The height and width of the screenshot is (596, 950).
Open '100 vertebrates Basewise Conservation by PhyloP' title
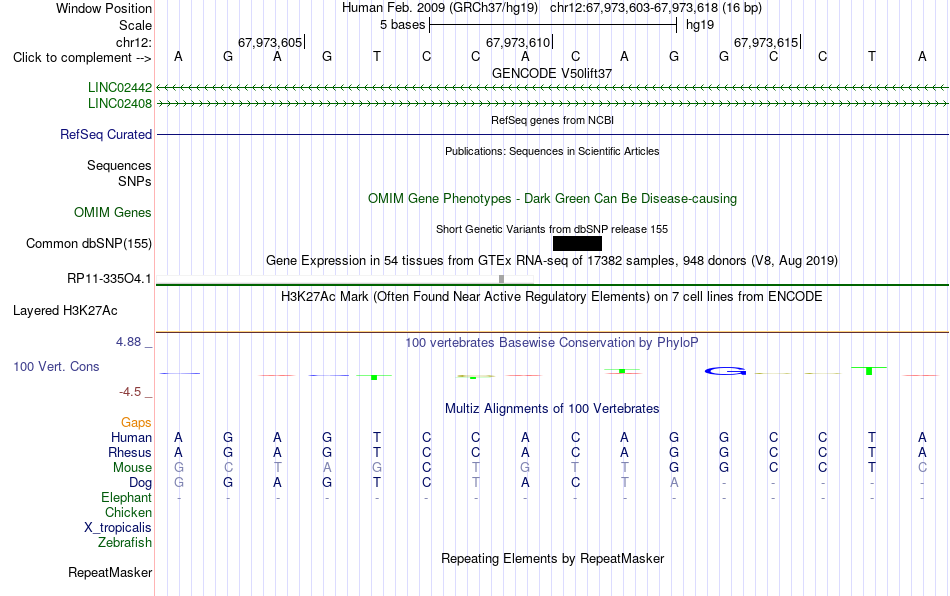552,342
